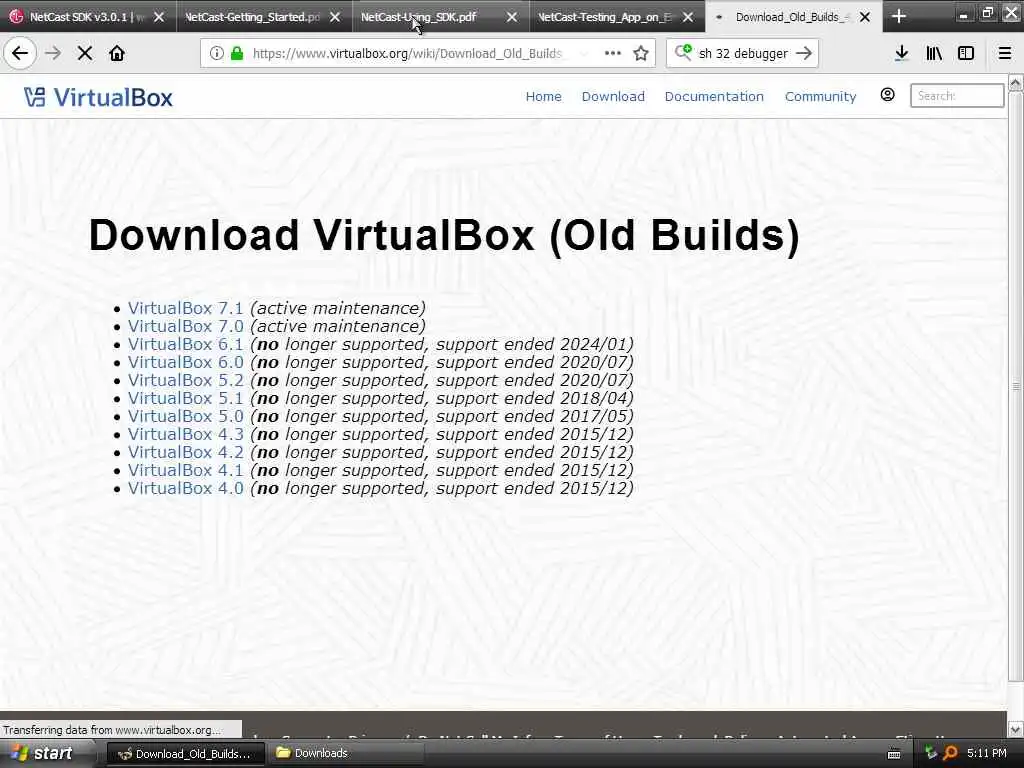Stop loading the page
Image resolution: width=1024 pixels, height=768 pixels.
85,53
